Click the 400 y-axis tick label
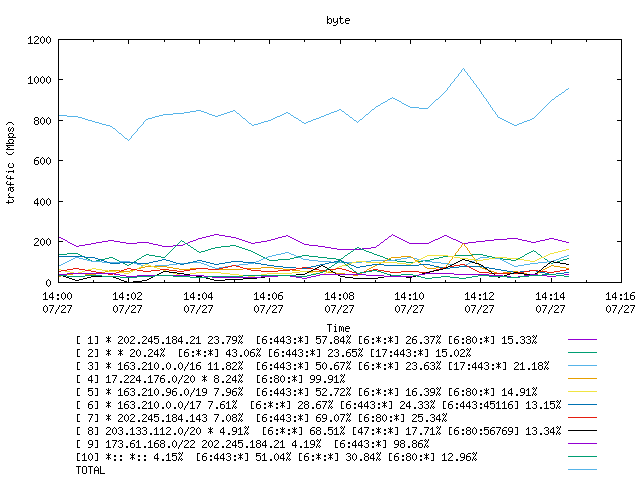The width and height of the screenshot is (640, 480). 42,202
